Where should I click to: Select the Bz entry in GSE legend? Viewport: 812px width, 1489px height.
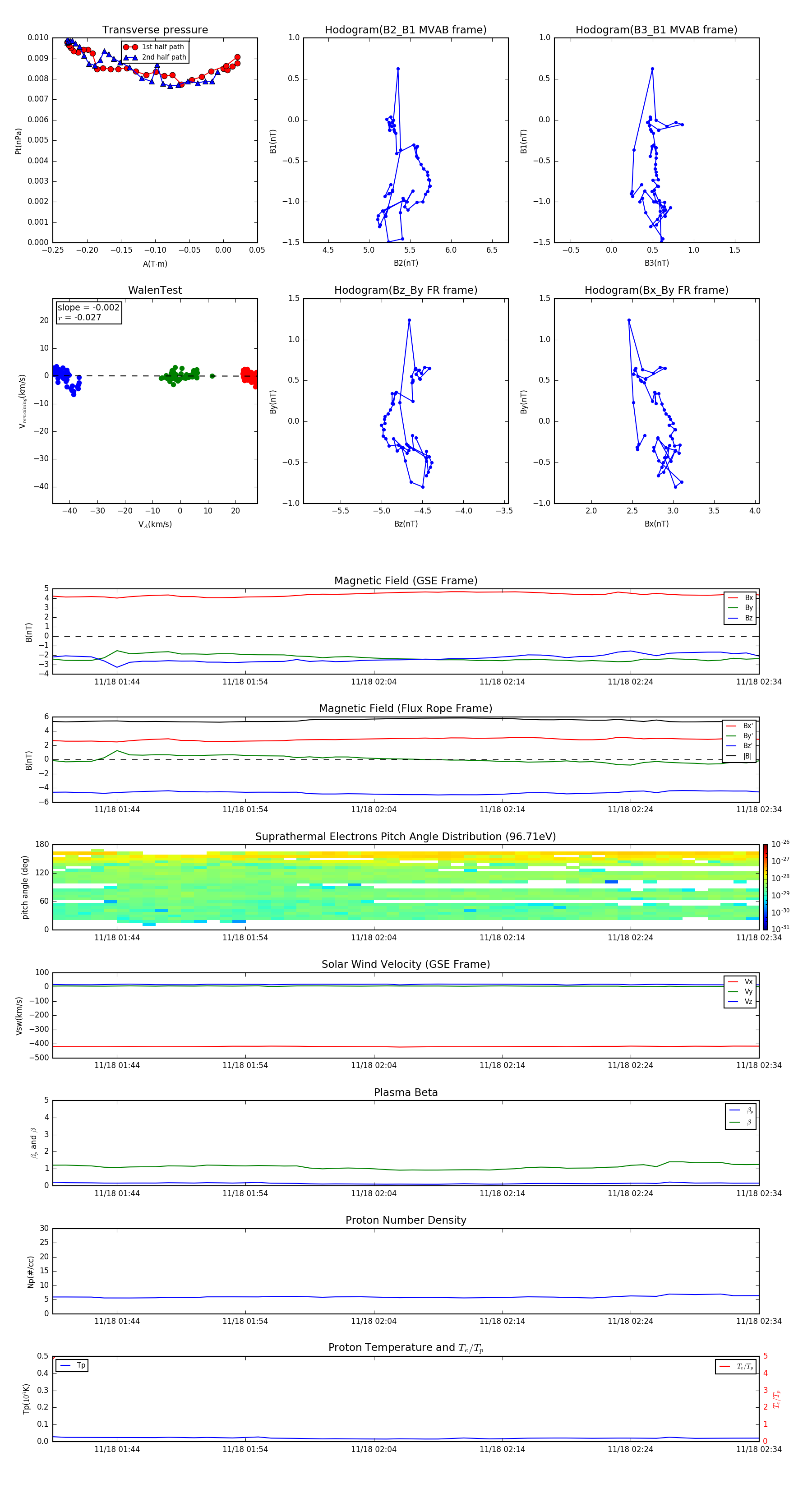pyautogui.click(x=740, y=619)
